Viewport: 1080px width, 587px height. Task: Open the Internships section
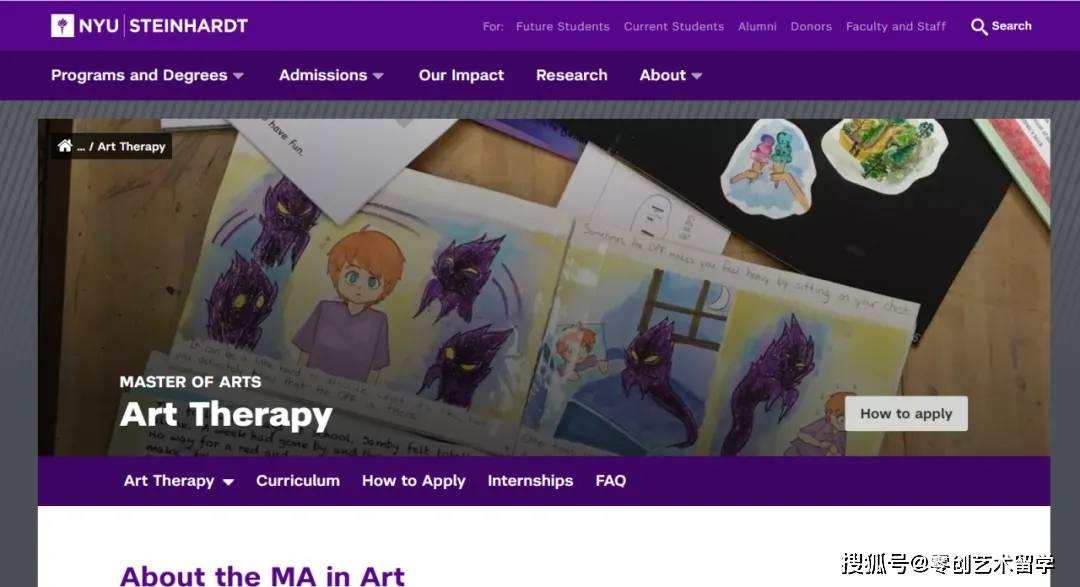pyautogui.click(x=530, y=481)
